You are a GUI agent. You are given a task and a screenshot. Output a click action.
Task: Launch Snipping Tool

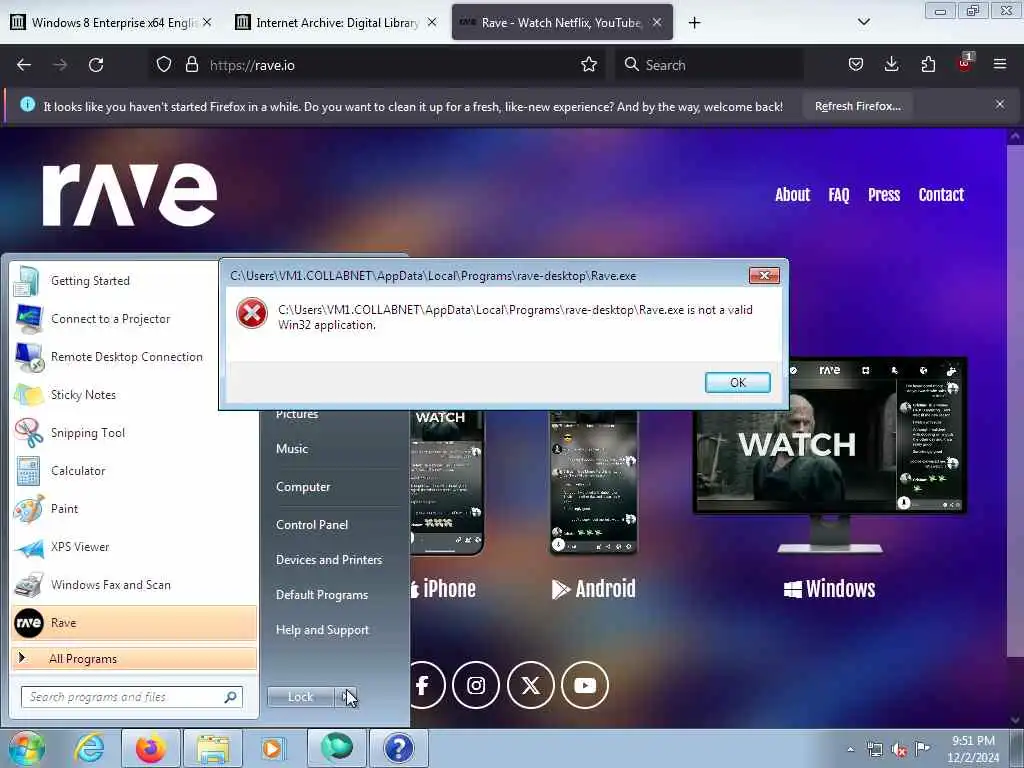(134, 433)
